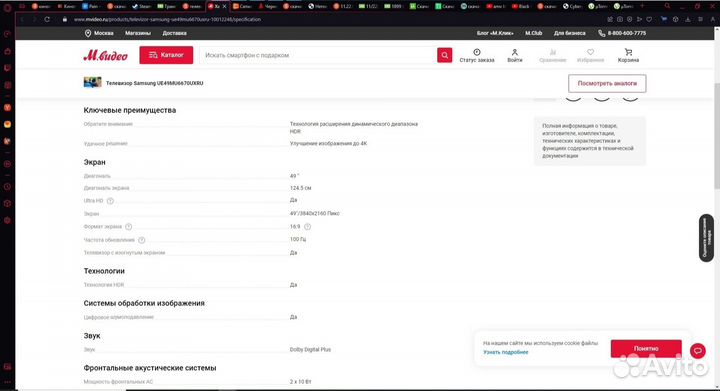Click the browser reload button

[47, 19]
